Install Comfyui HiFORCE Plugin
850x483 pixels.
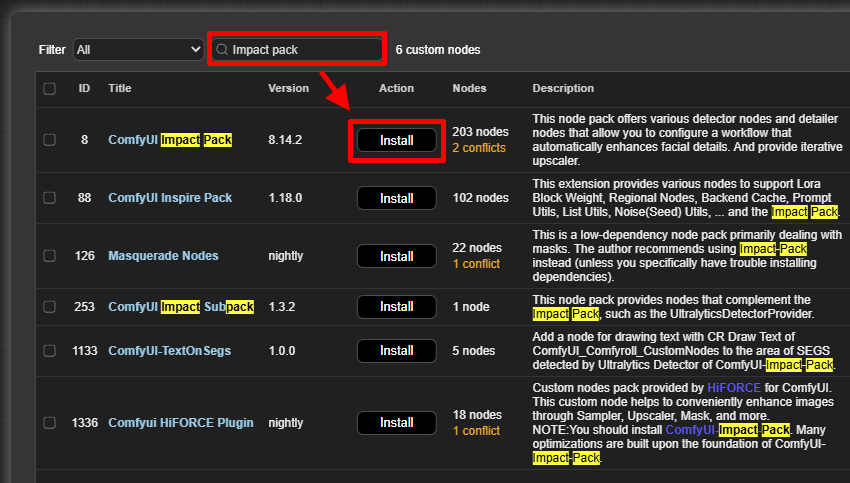(397, 423)
